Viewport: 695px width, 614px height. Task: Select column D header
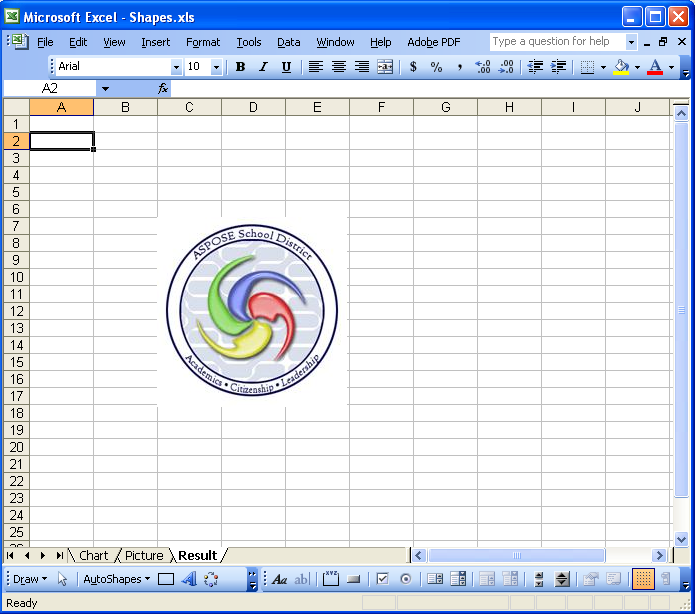253,107
